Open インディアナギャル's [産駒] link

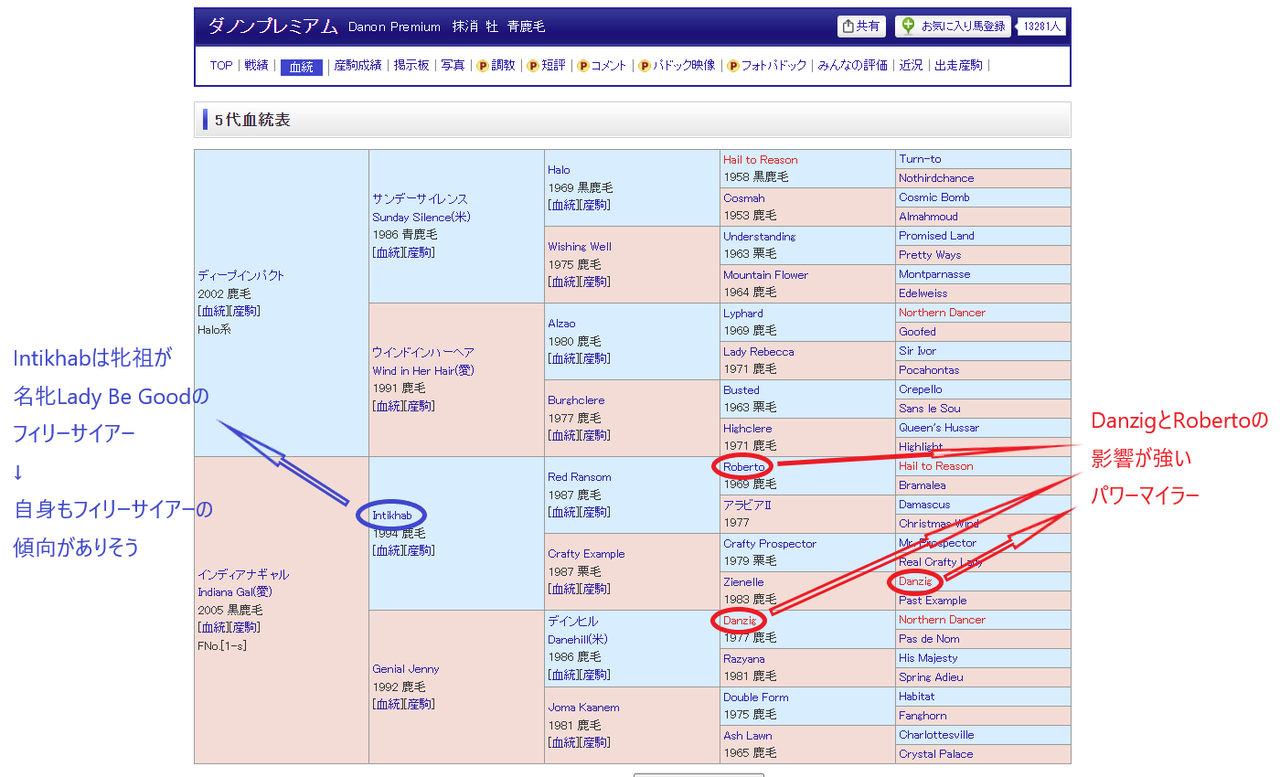tap(245, 627)
